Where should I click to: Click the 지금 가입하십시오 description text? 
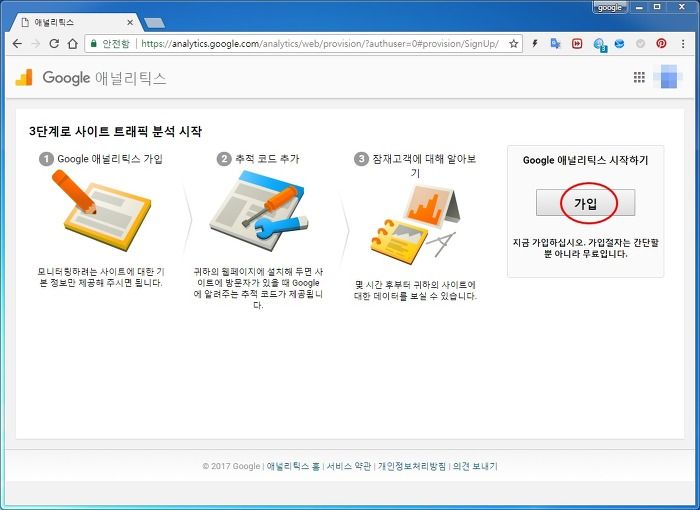[585, 248]
